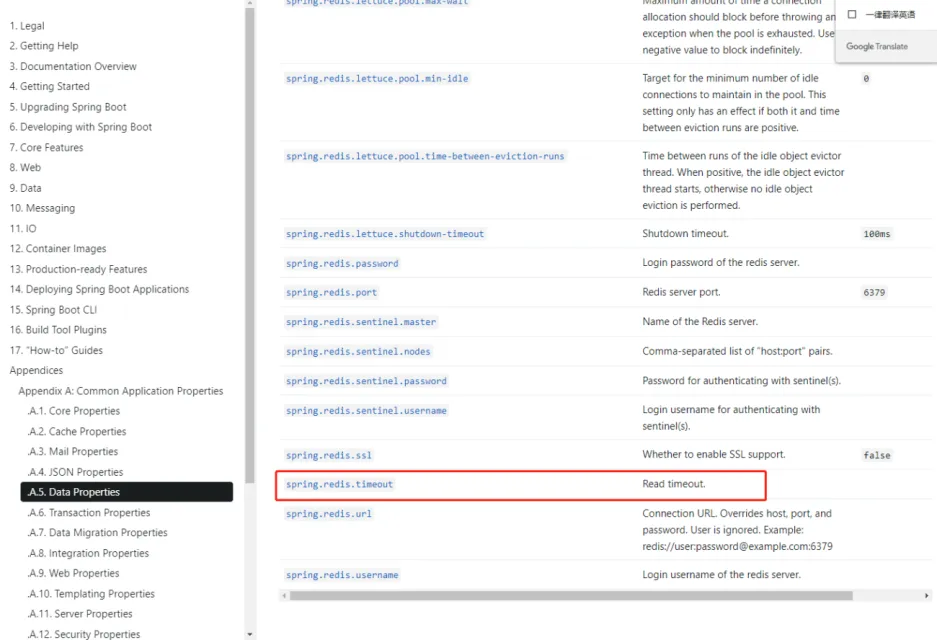Click "Redis server port." description
The image size is (937, 640).
681,292
